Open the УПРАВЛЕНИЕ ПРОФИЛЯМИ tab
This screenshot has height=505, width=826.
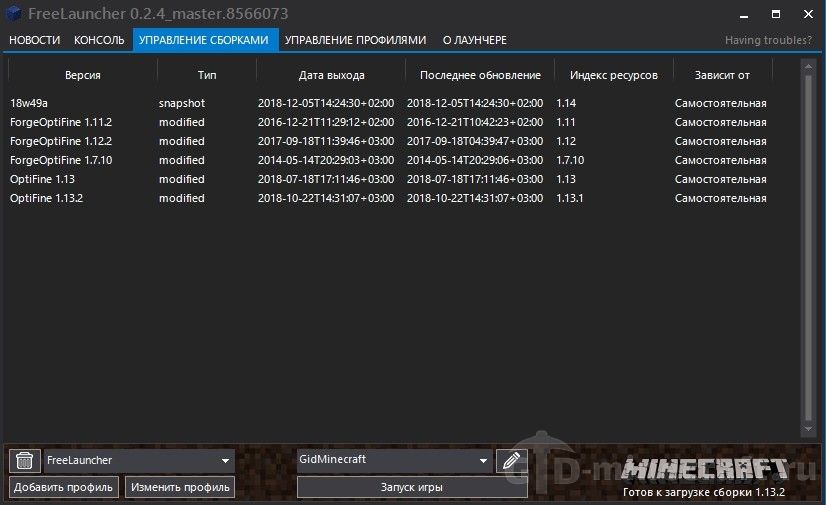(x=356, y=40)
